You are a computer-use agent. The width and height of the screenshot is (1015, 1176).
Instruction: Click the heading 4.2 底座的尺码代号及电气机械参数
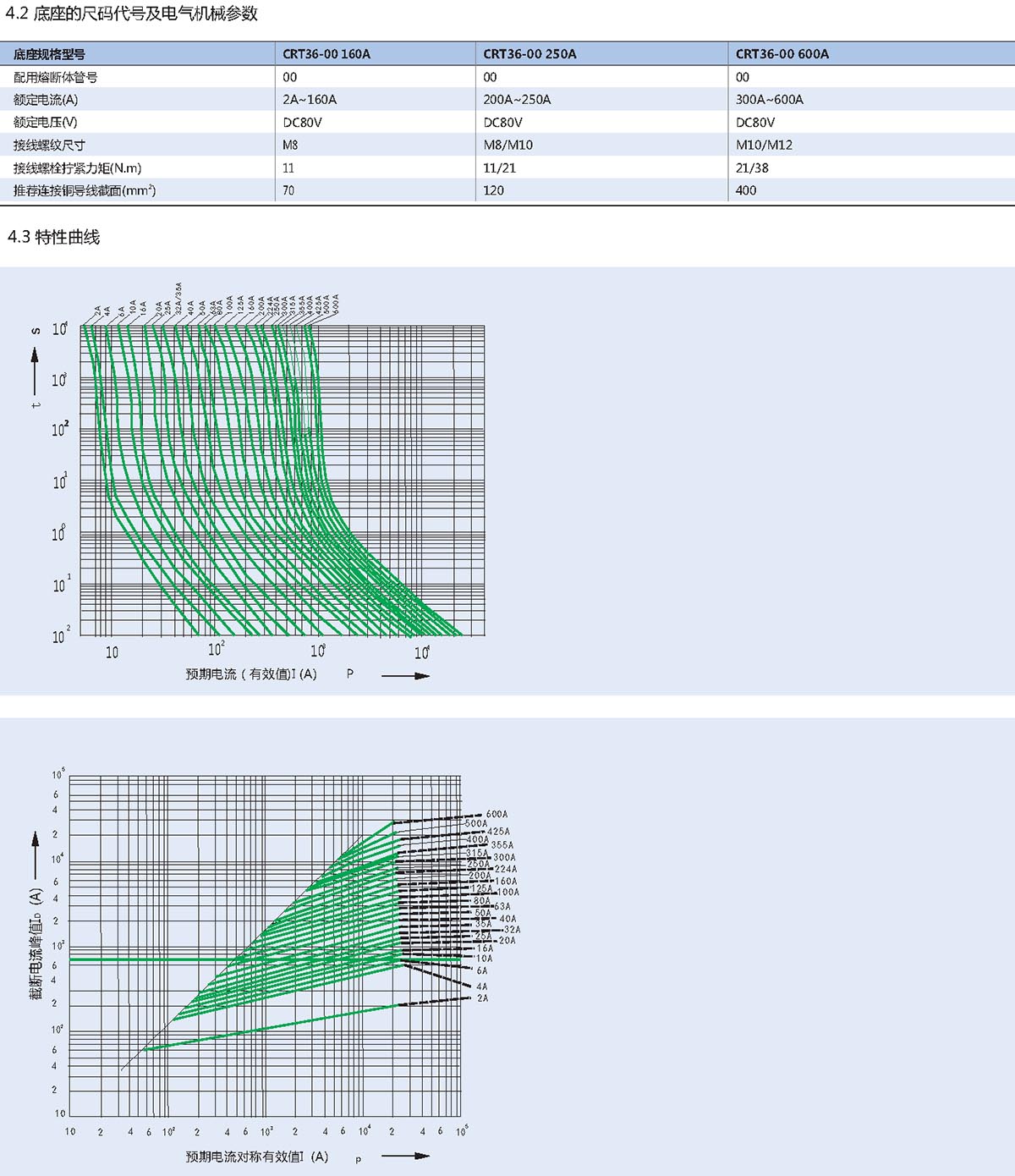[x=132, y=14]
